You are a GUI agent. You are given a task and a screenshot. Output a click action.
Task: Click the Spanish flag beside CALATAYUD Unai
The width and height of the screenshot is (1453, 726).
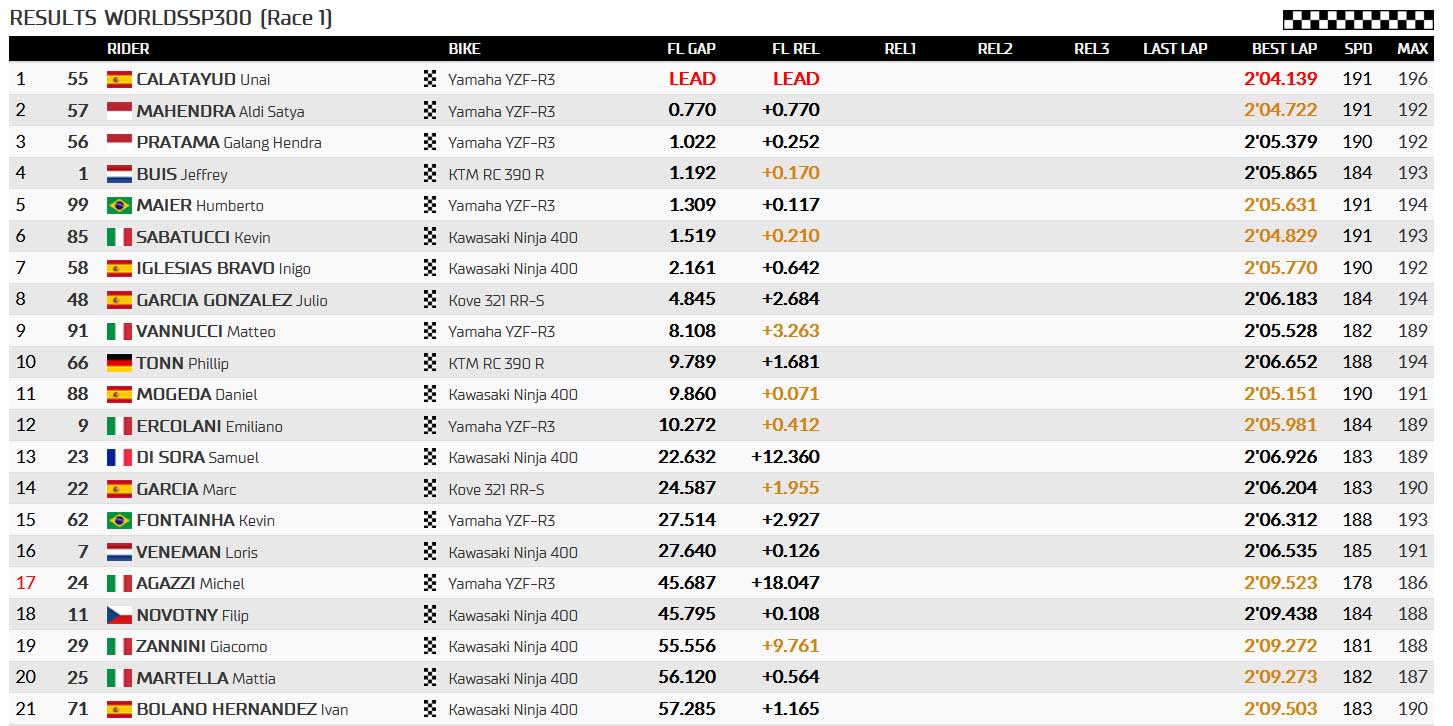119,79
